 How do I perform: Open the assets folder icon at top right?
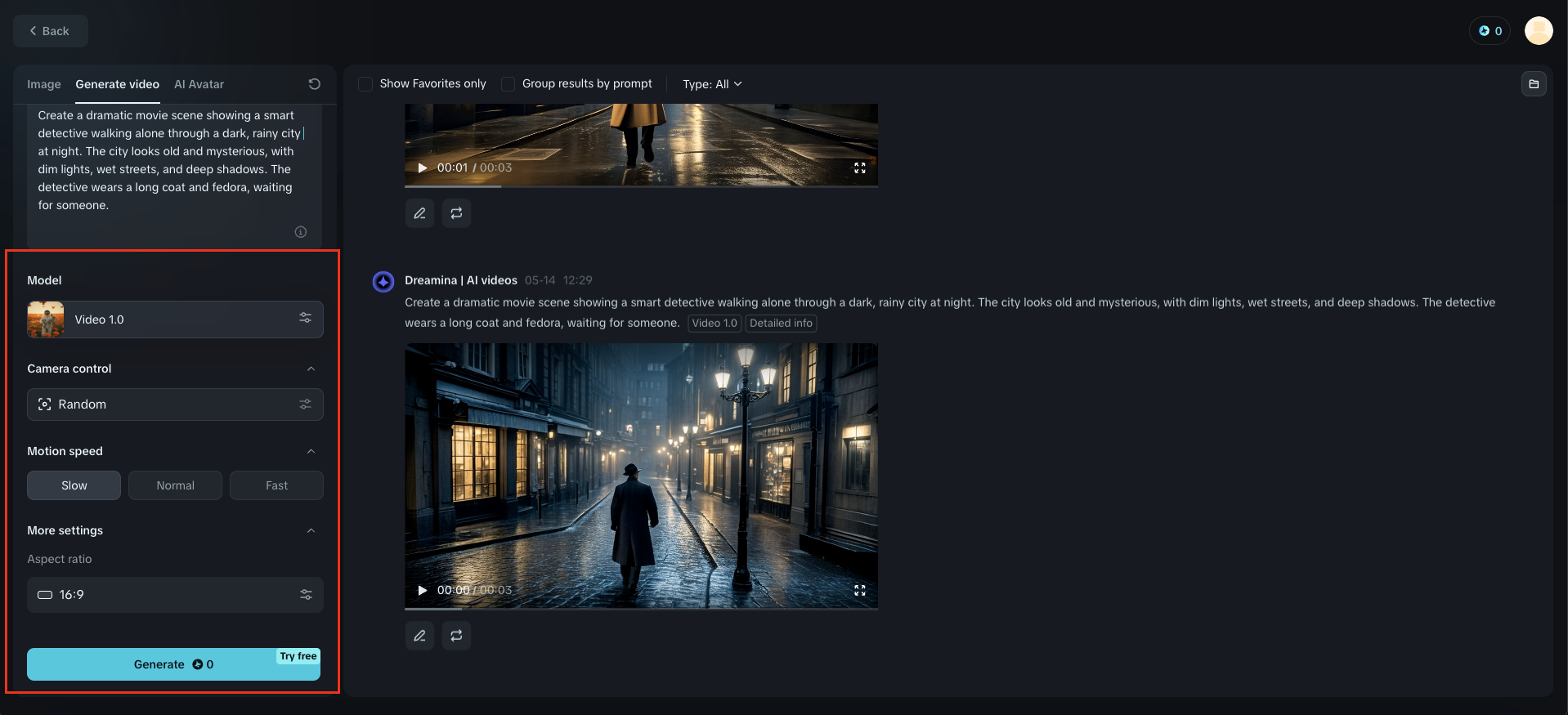(1534, 84)
